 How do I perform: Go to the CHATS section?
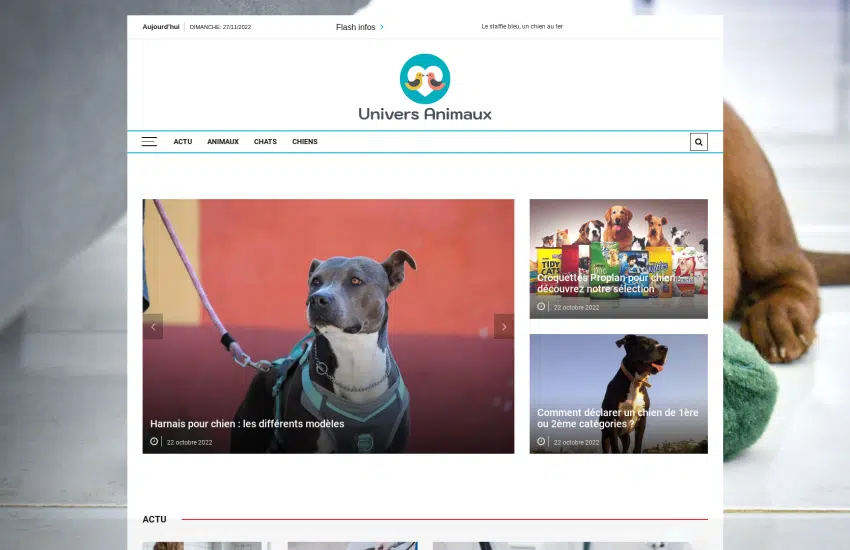[x=265, y=142]
